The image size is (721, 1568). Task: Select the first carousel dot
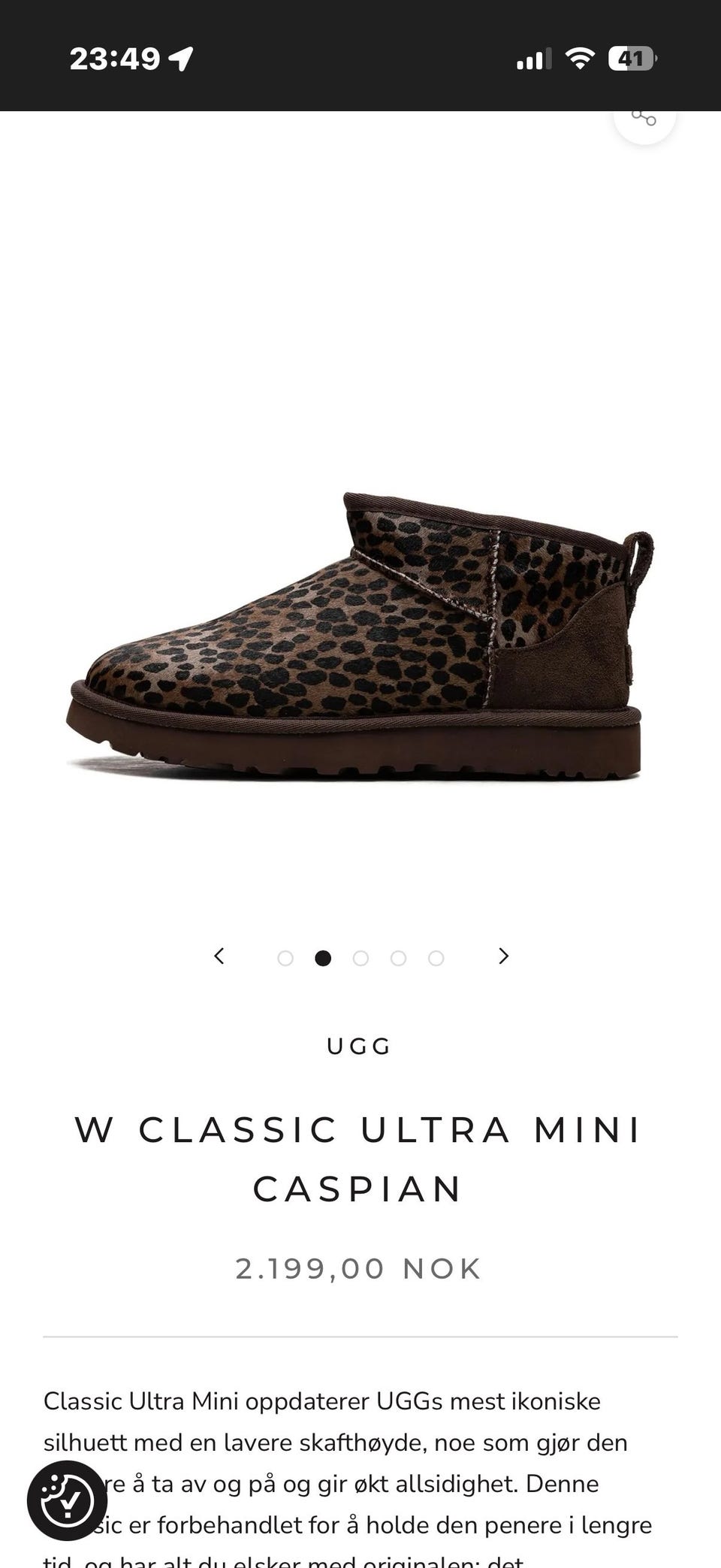[x=285, y=958]
